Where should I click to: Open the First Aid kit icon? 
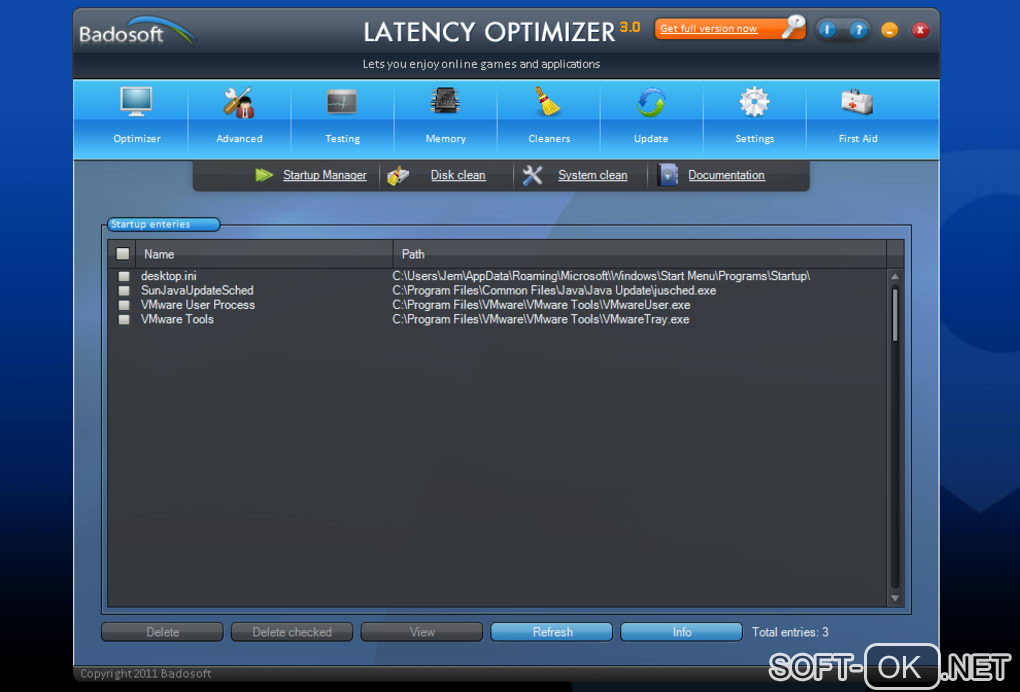point(857,101)
